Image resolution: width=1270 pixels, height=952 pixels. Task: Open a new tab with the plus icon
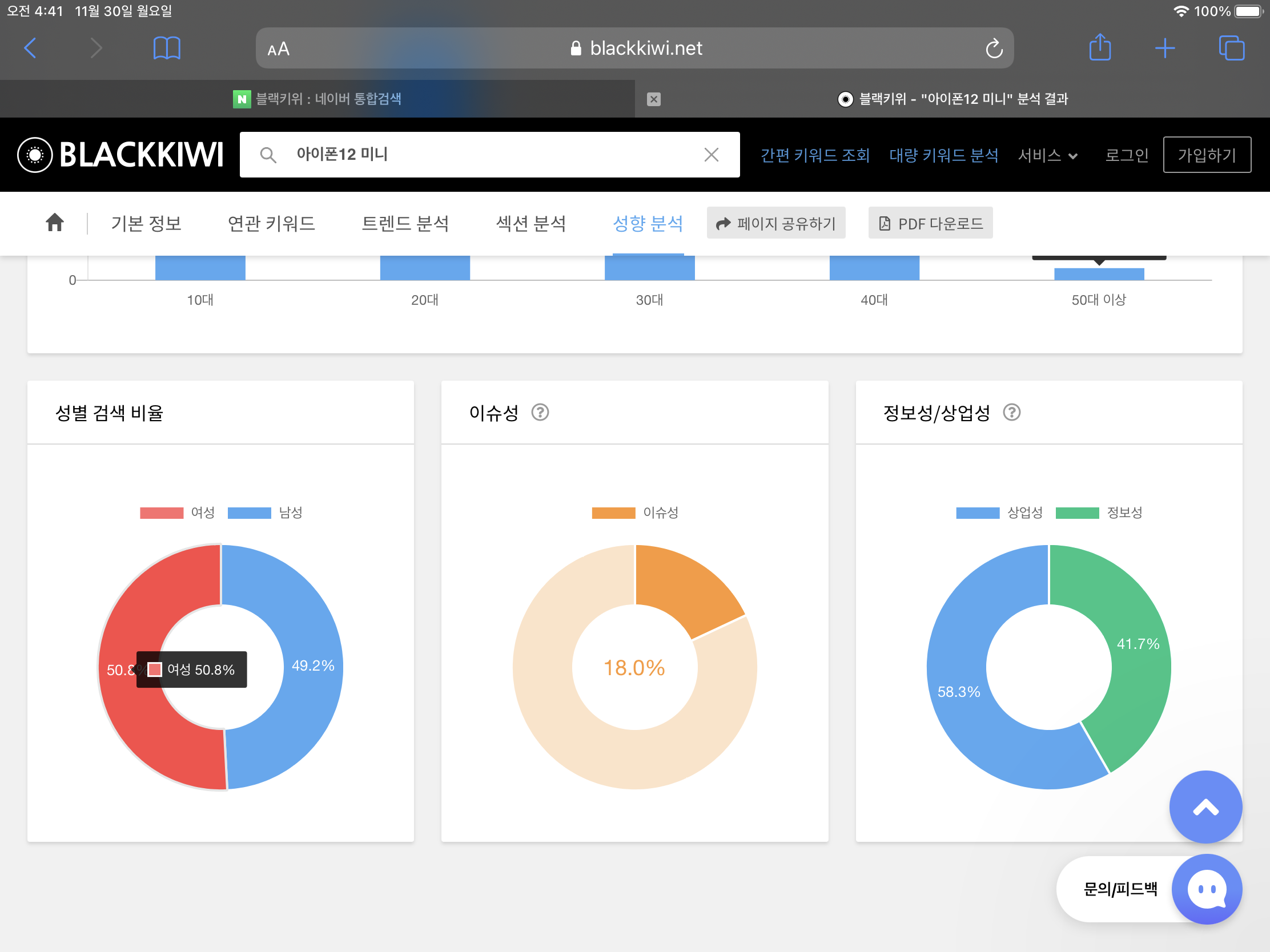click(1164, 48)
